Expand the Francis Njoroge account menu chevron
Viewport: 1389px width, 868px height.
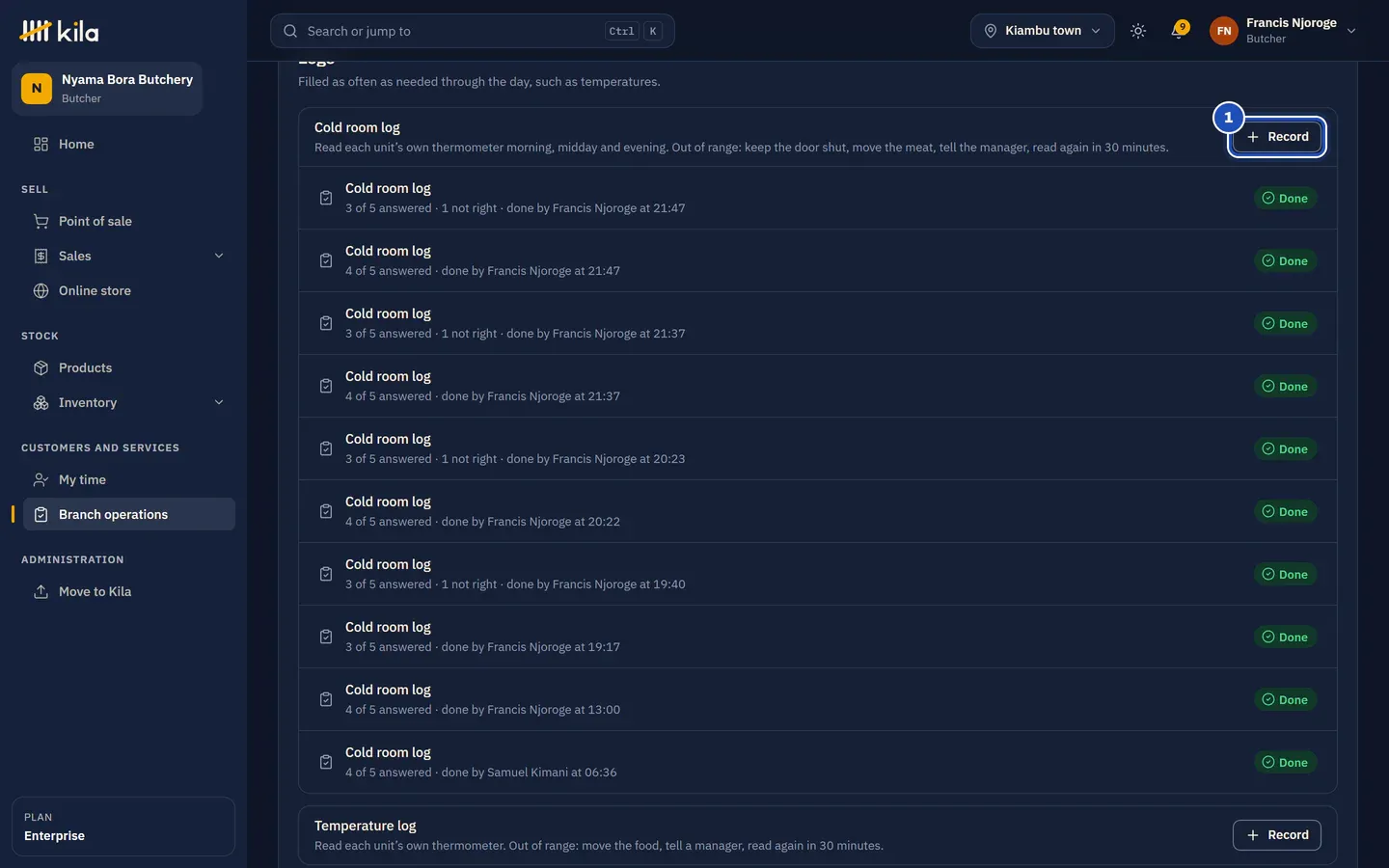click(x=1351, y=31)
